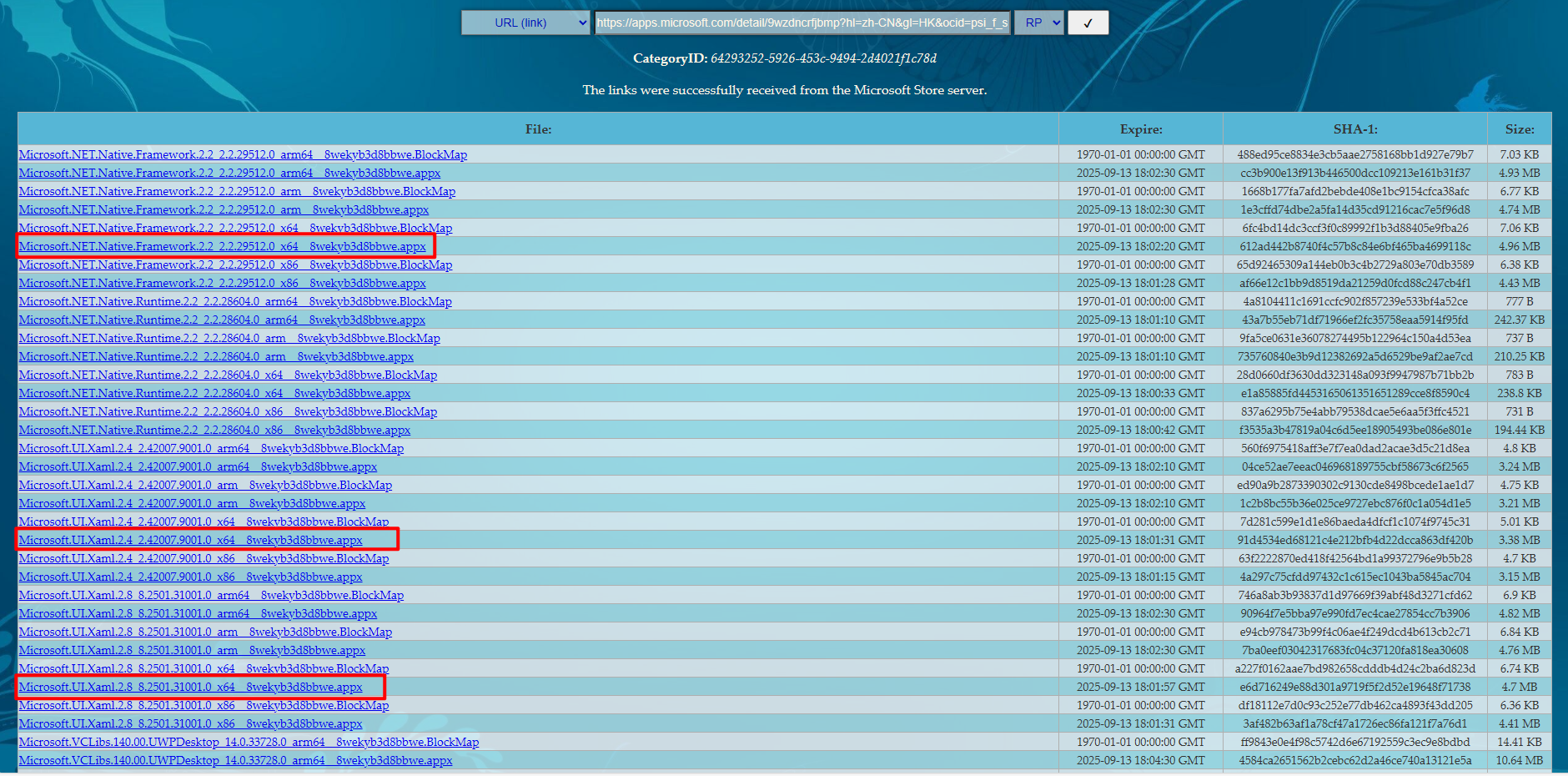
Task: Select the size value '242.37 KB'
Action: coord(1520,320)
